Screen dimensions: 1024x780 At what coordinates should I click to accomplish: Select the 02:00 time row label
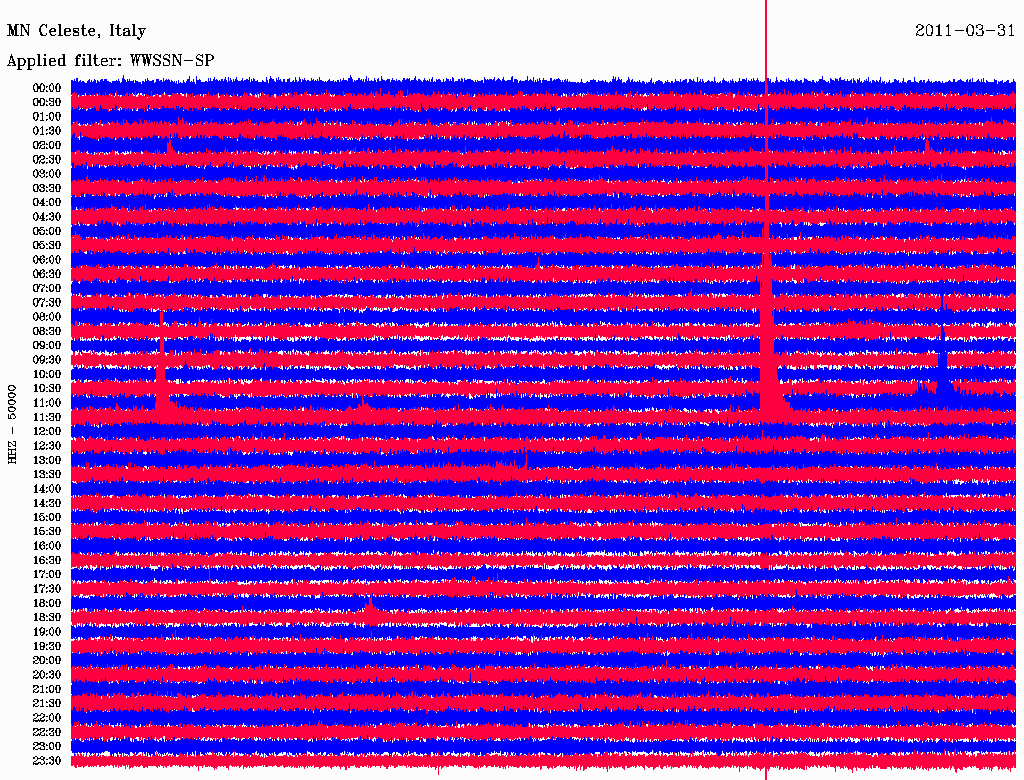(47, 145)
